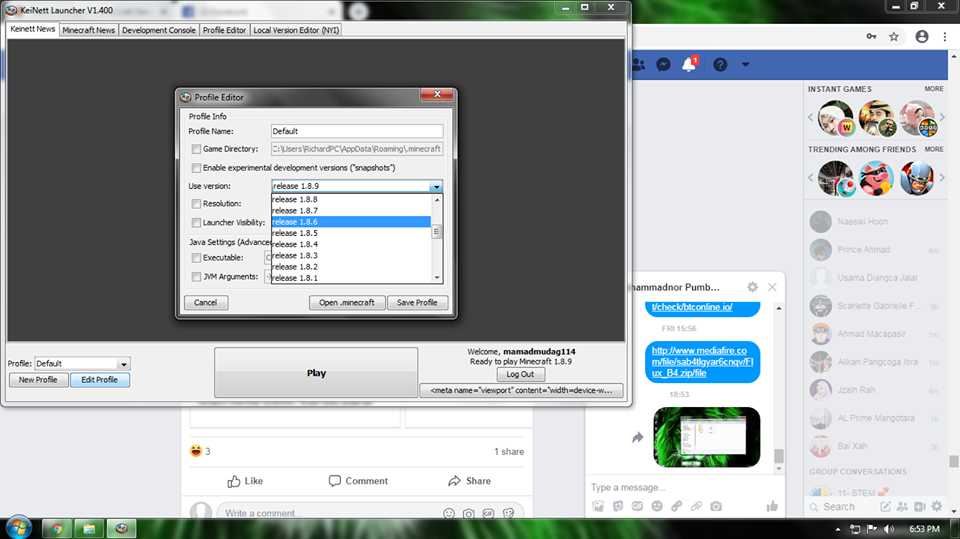Image resolution: width=960 pixels, height=539 pixels.
Task: Click New Profile button
Action: 38,380
